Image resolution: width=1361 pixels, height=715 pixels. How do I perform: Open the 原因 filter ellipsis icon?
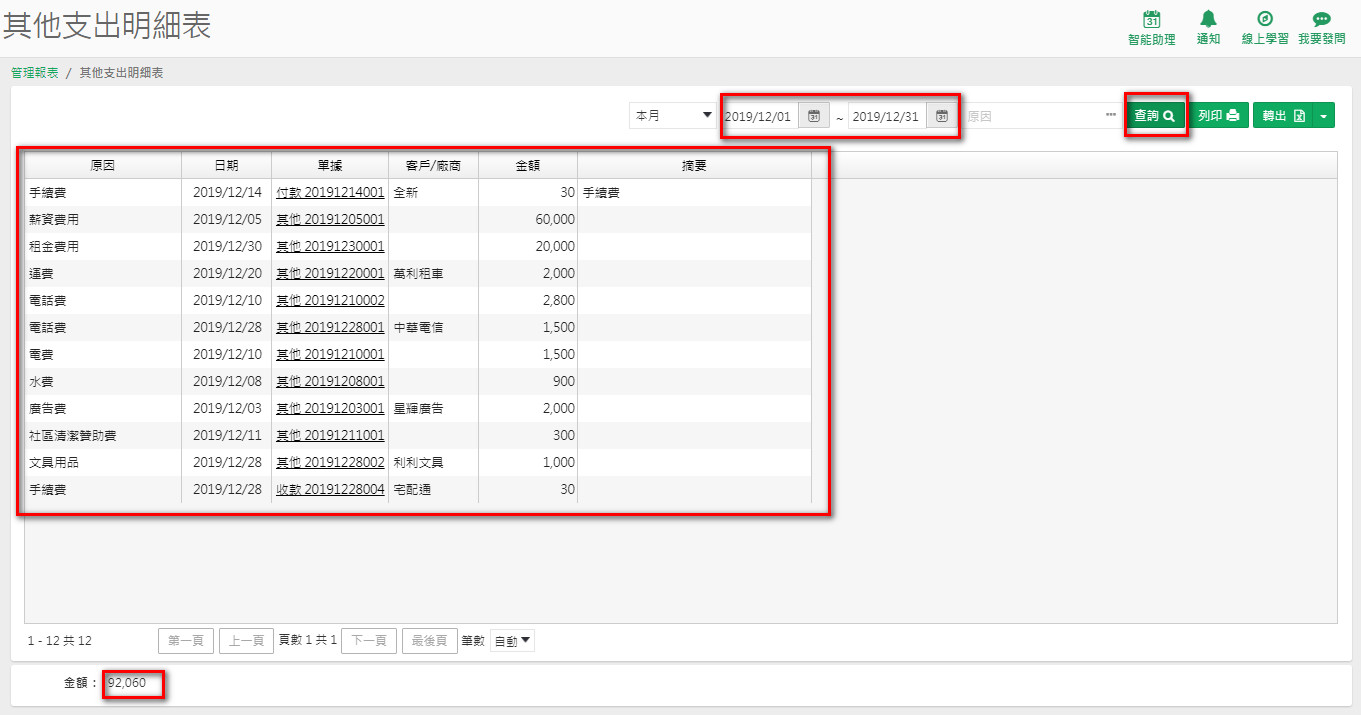[1111, 115]
